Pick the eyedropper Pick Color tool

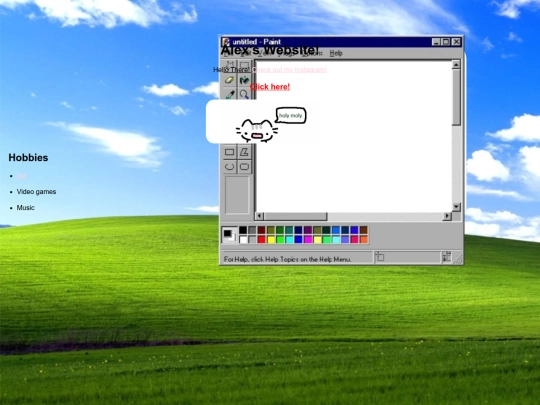[230, 94]
